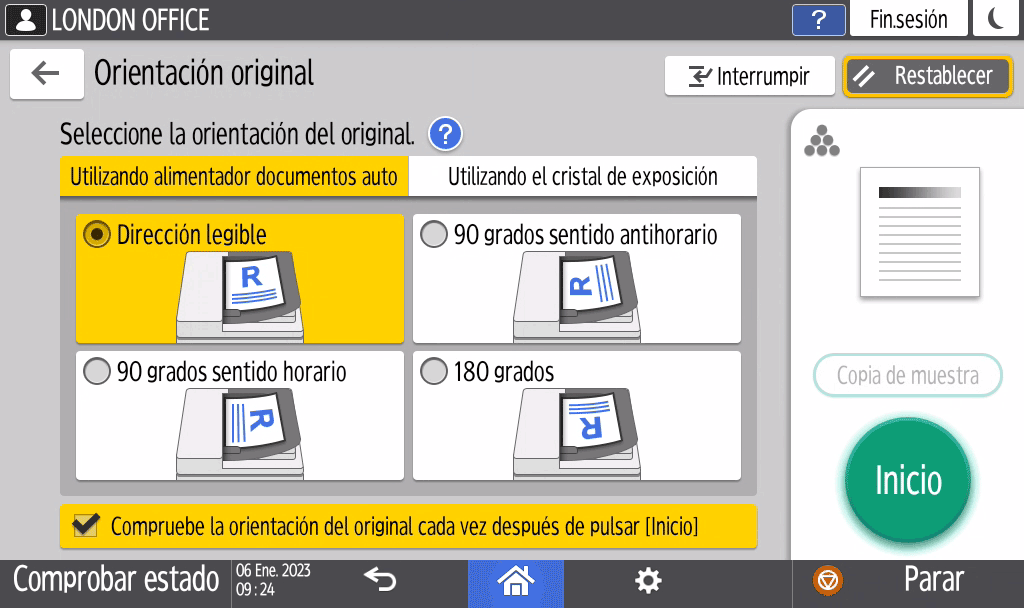1024x608 pixels.
Task: Open help with the top bar question mark
Action: click(x=818, y=20)
